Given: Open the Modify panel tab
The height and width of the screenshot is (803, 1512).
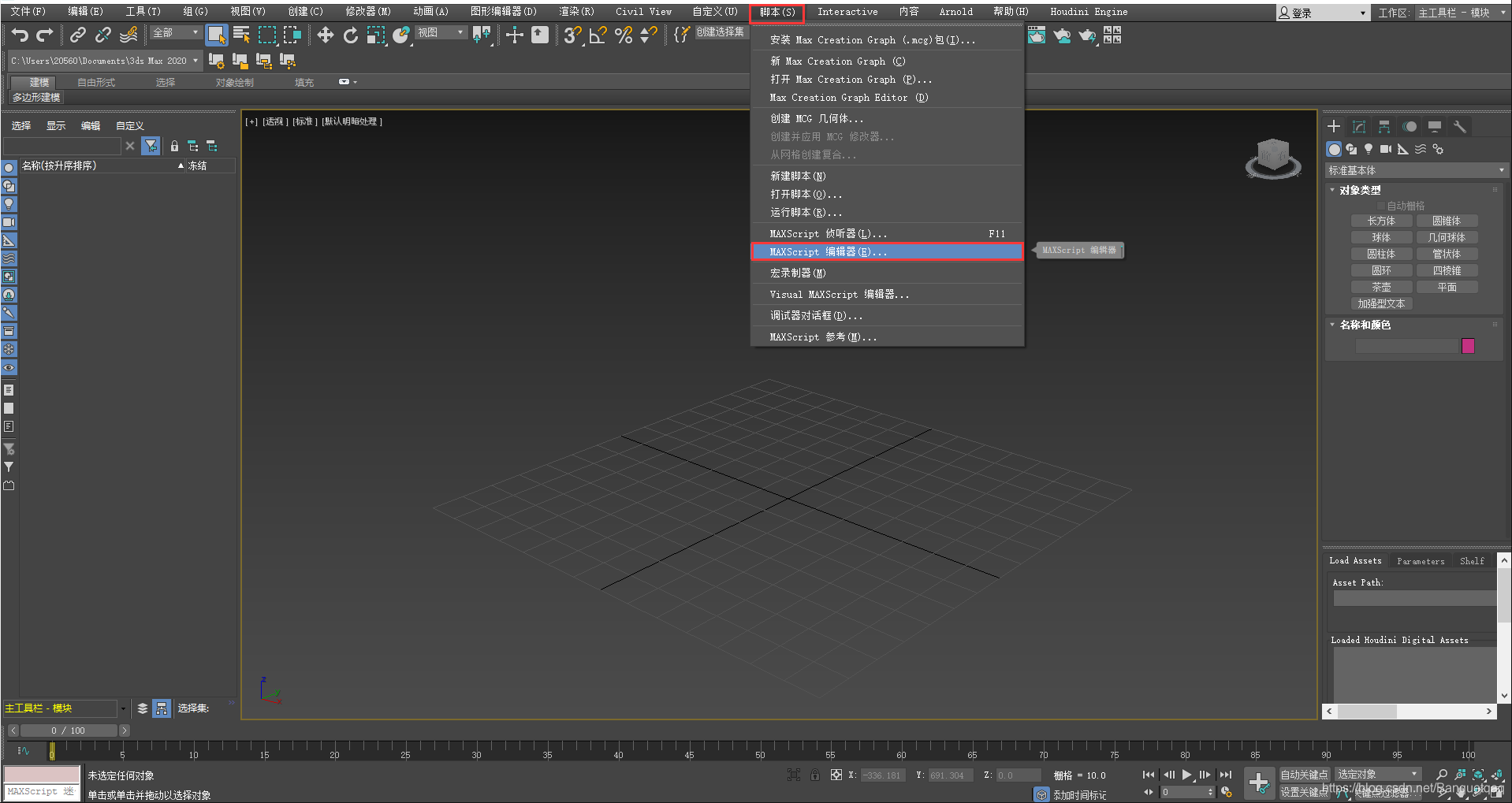Looking at the screenshot, I should pos(1359,126).
